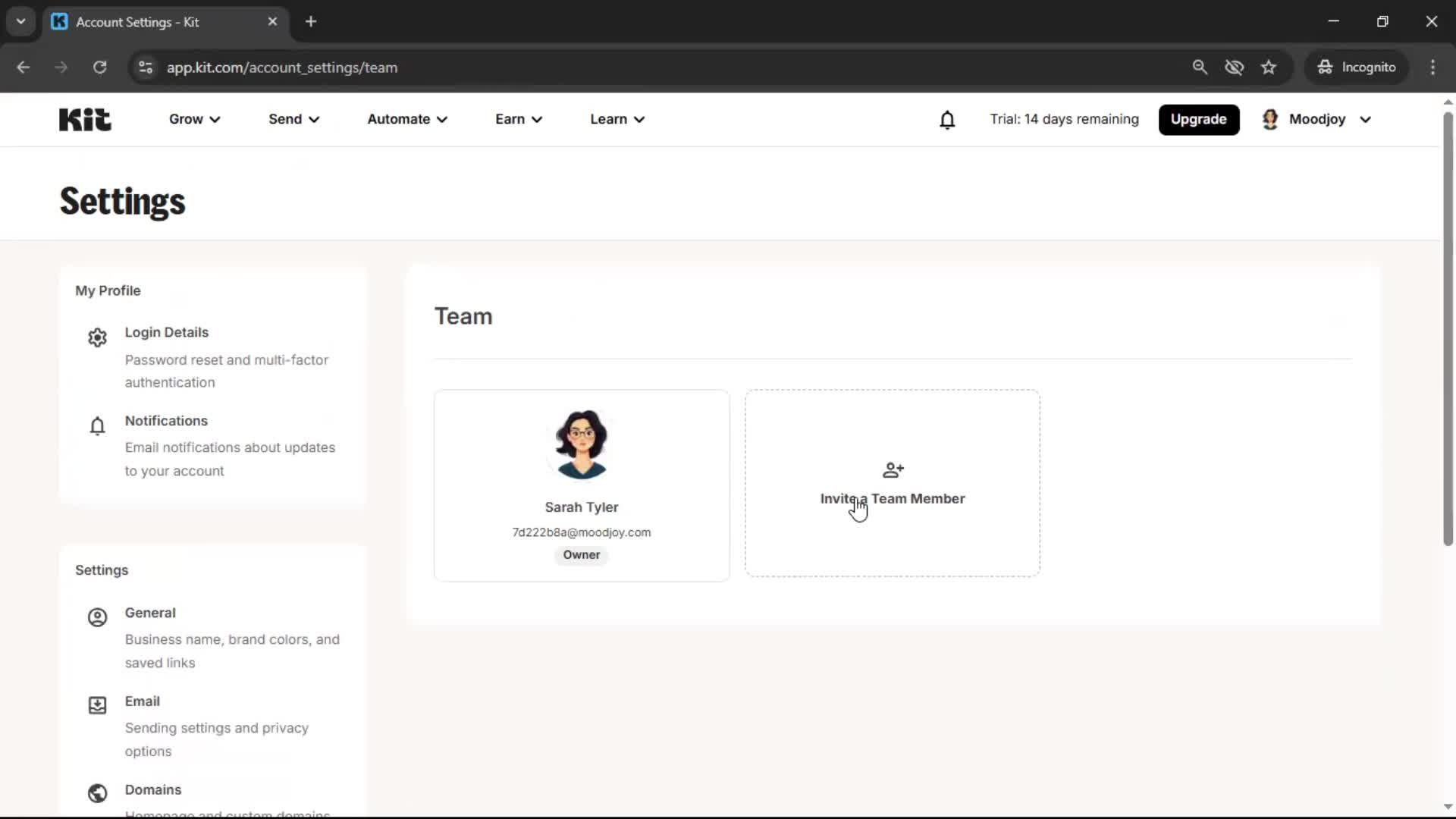
Task: Click the Notifications bell icon in sidebar
Action: 97,426
